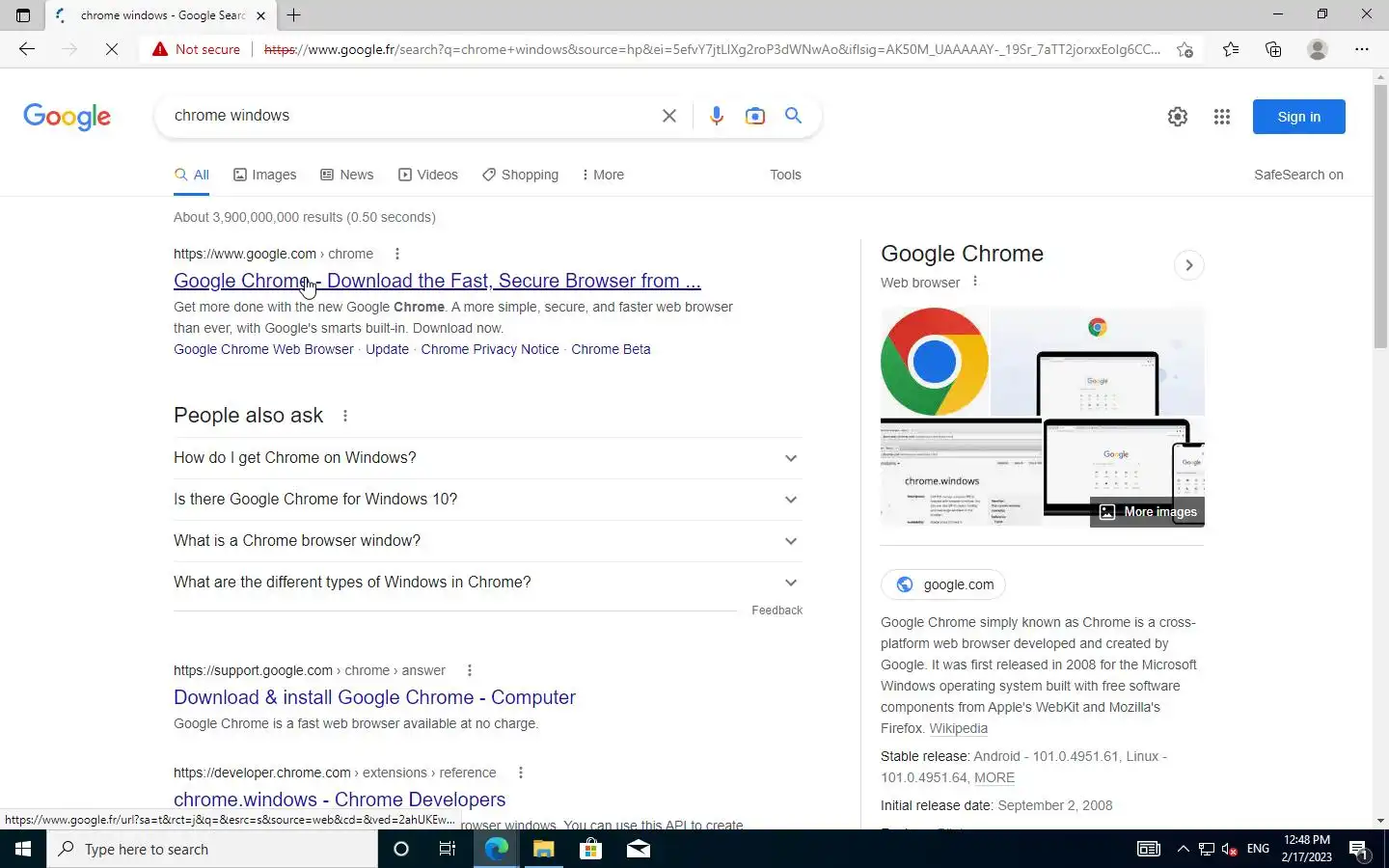Image resolution: width=1389 pixels, height=868 pixels.
Task: Open the Wikipedia source link
Action: tap(958, 728)
